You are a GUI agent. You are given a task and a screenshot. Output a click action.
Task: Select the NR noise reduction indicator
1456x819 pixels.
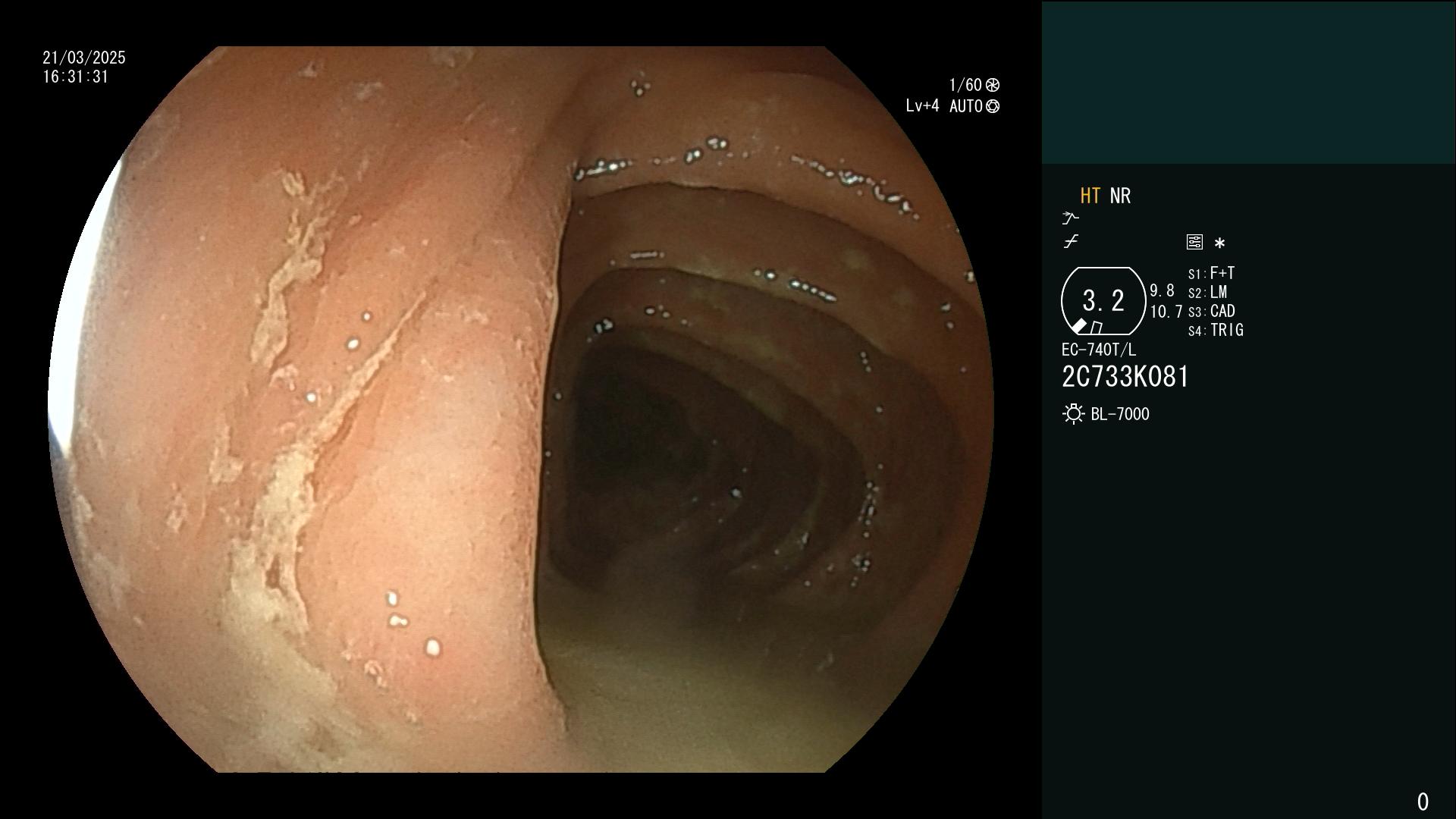[1120, 196]
